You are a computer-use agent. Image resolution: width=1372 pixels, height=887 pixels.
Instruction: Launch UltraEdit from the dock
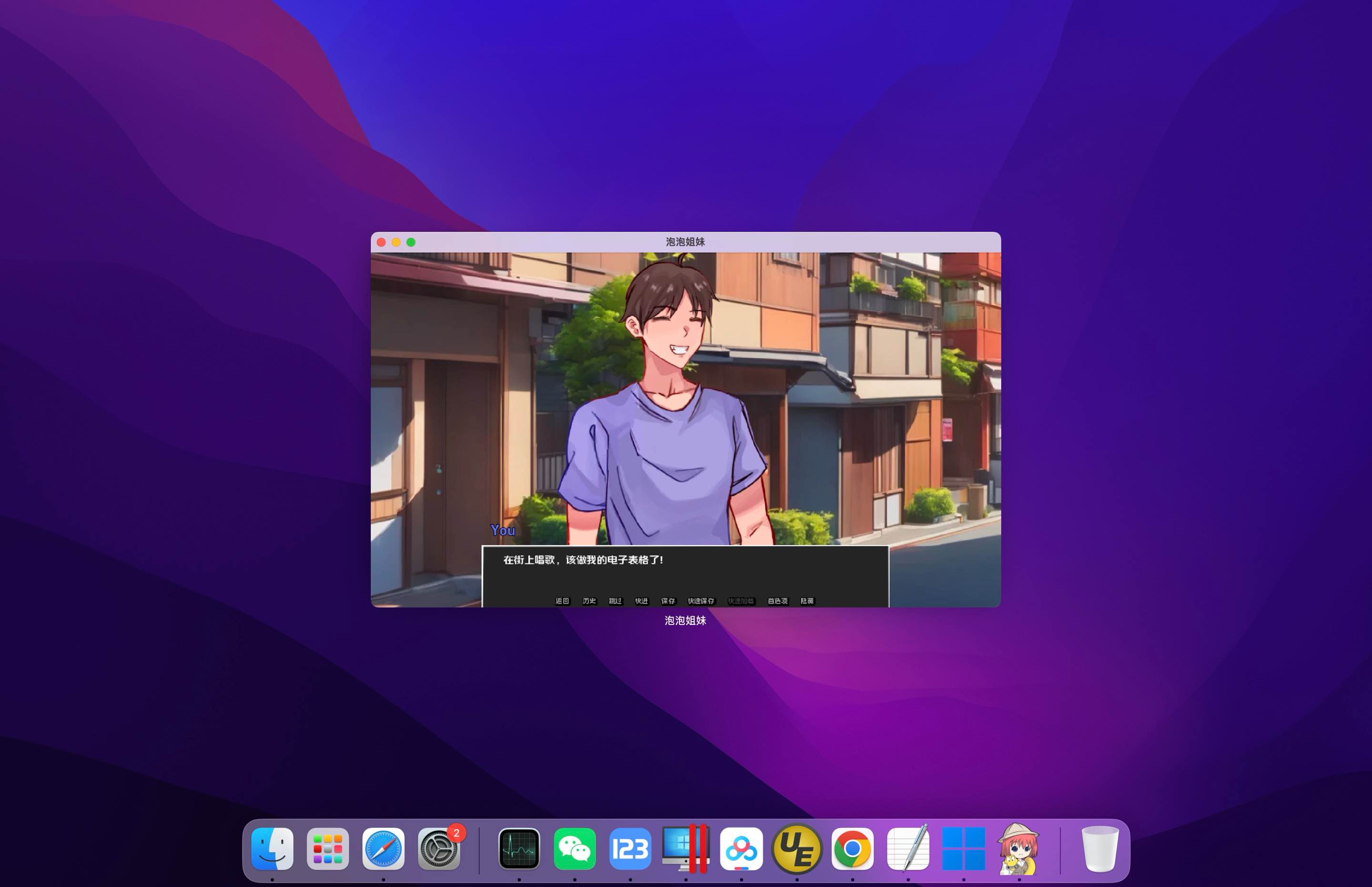(x=797, y=848)
